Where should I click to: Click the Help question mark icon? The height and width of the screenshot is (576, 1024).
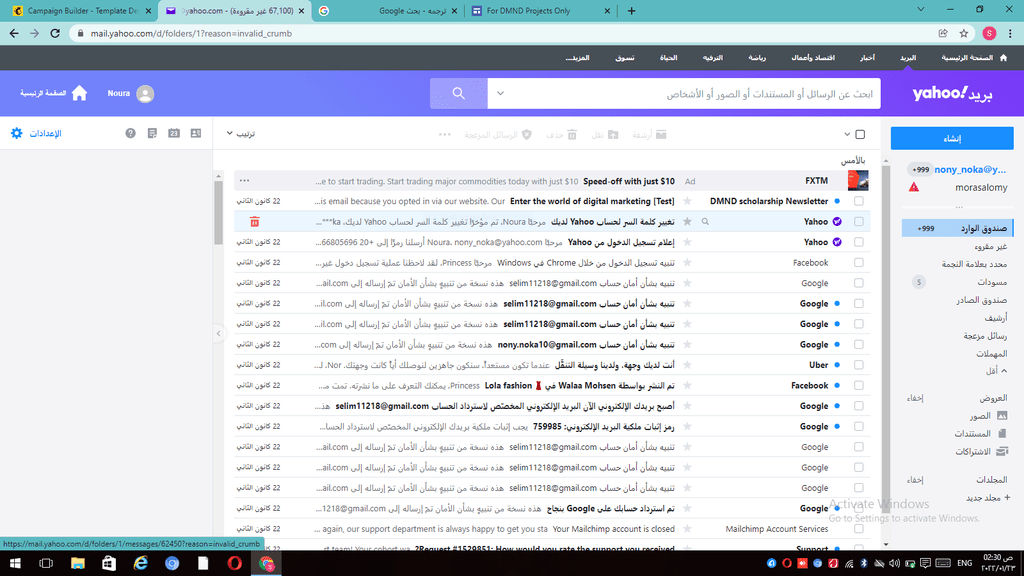tap(131, 133)
